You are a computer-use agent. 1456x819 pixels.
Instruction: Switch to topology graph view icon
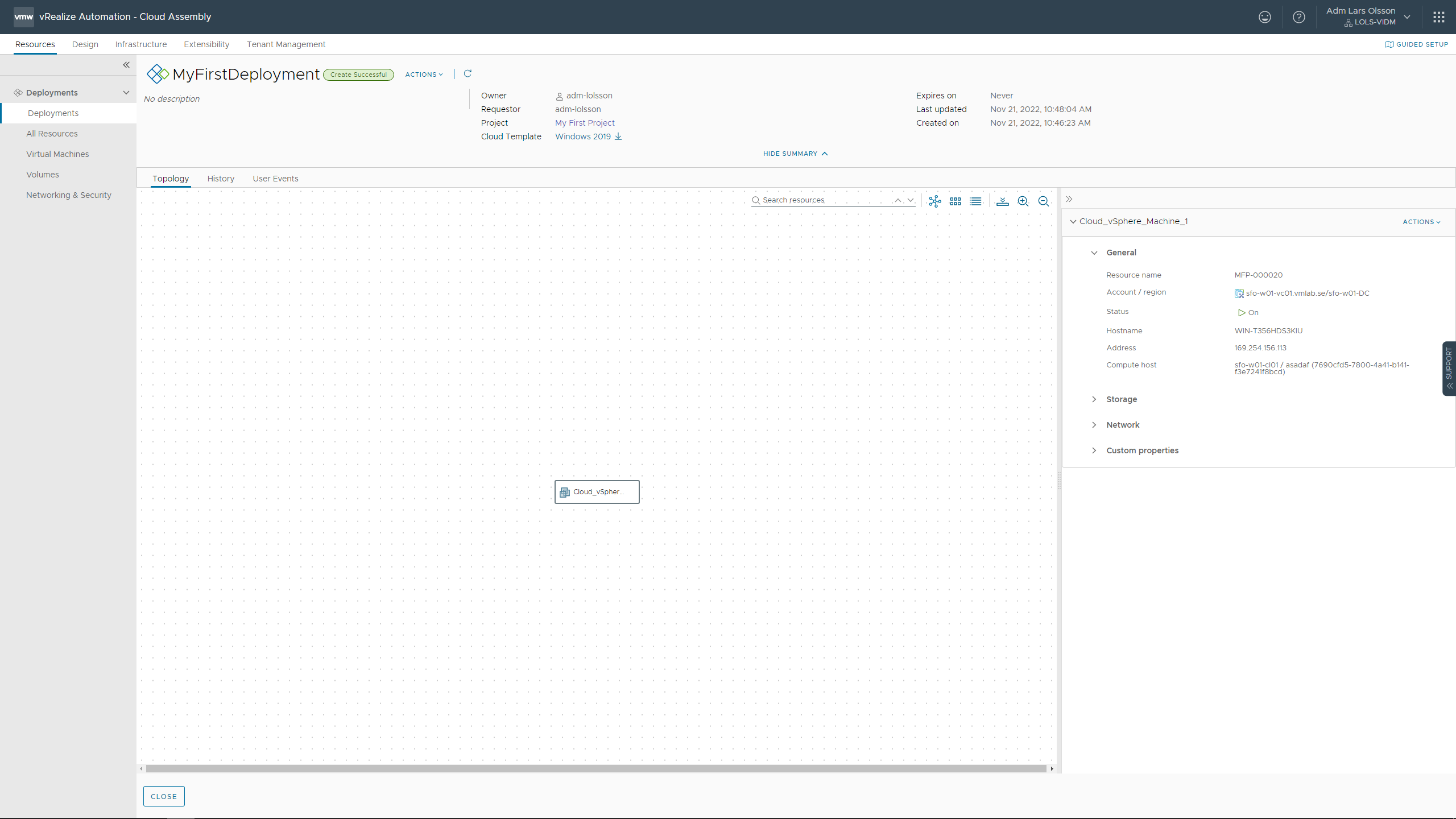(935, 201)
